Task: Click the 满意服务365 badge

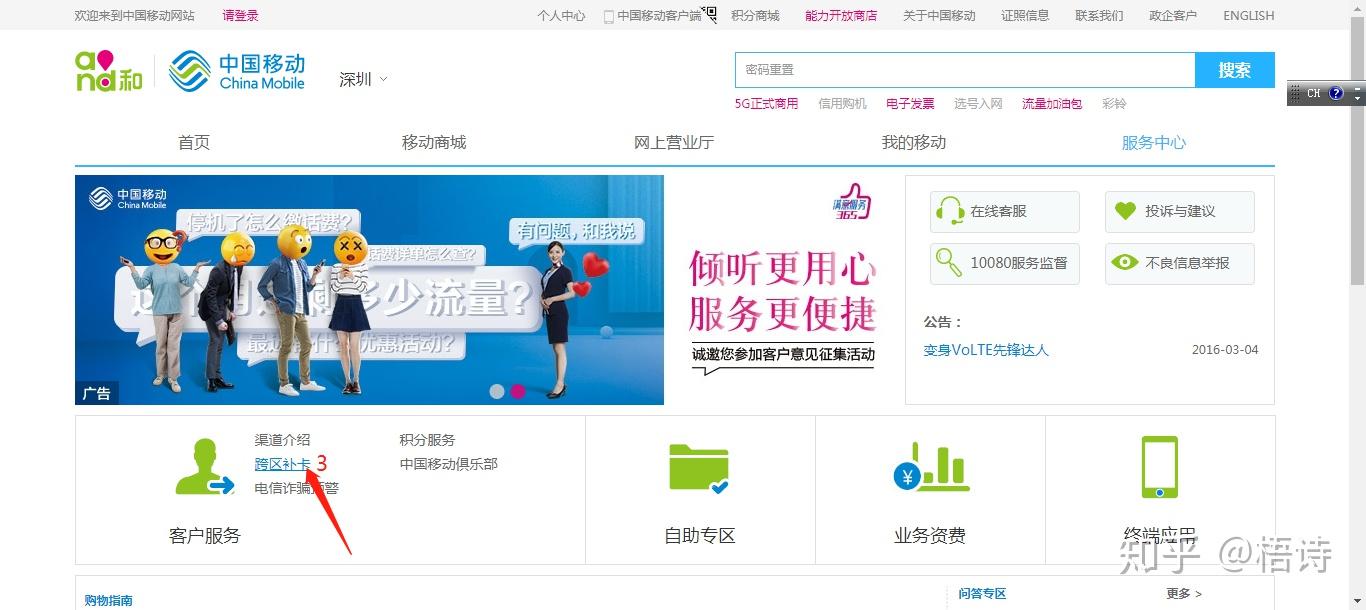Action: pyautogui.click(x=851, y=201)
